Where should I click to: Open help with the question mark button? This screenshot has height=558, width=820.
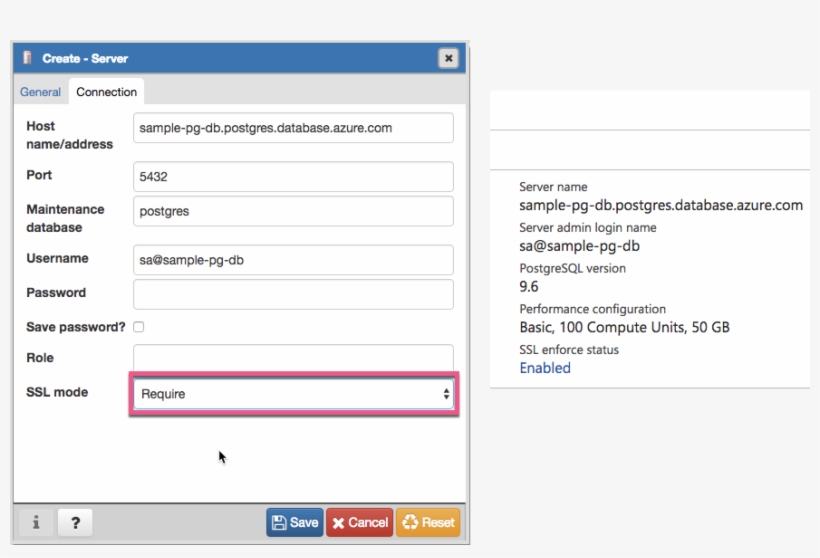pyautogui.click(x=75, y=522)
